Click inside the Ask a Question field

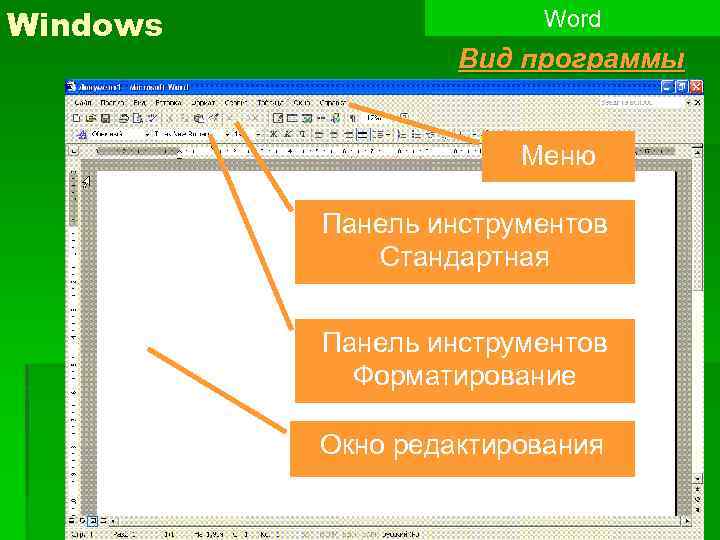click(641, 102)
